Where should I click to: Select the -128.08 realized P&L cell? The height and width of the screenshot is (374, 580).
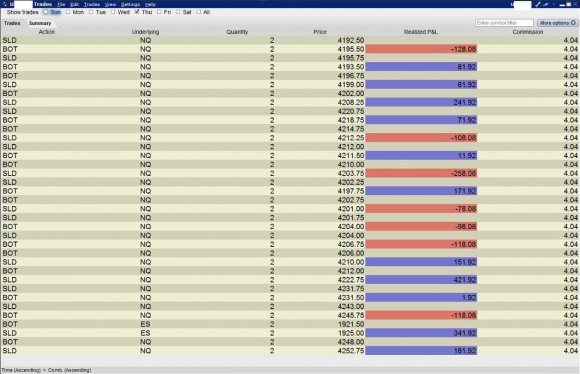[421, 49]
